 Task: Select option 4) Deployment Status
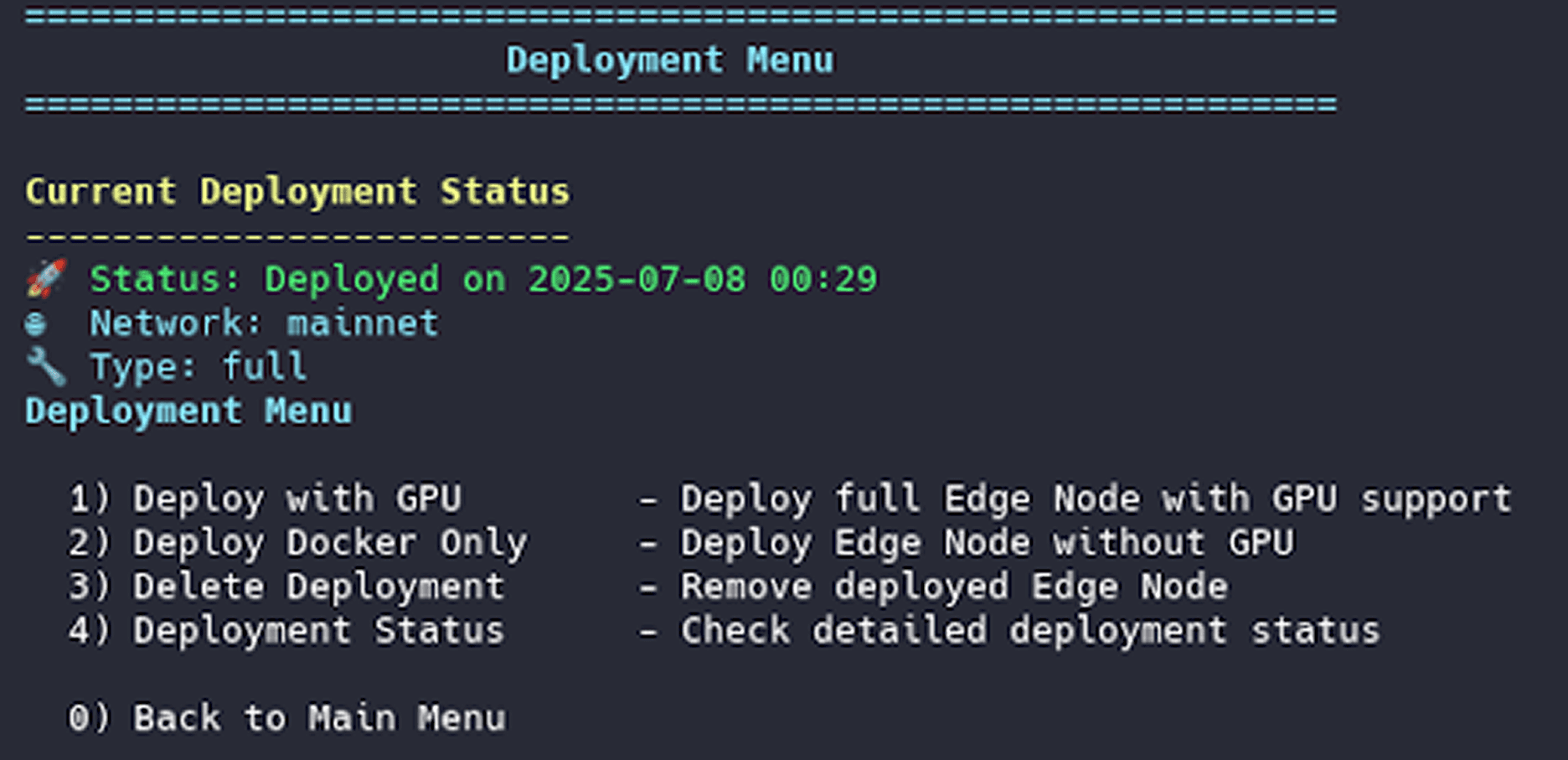(286, 630)
